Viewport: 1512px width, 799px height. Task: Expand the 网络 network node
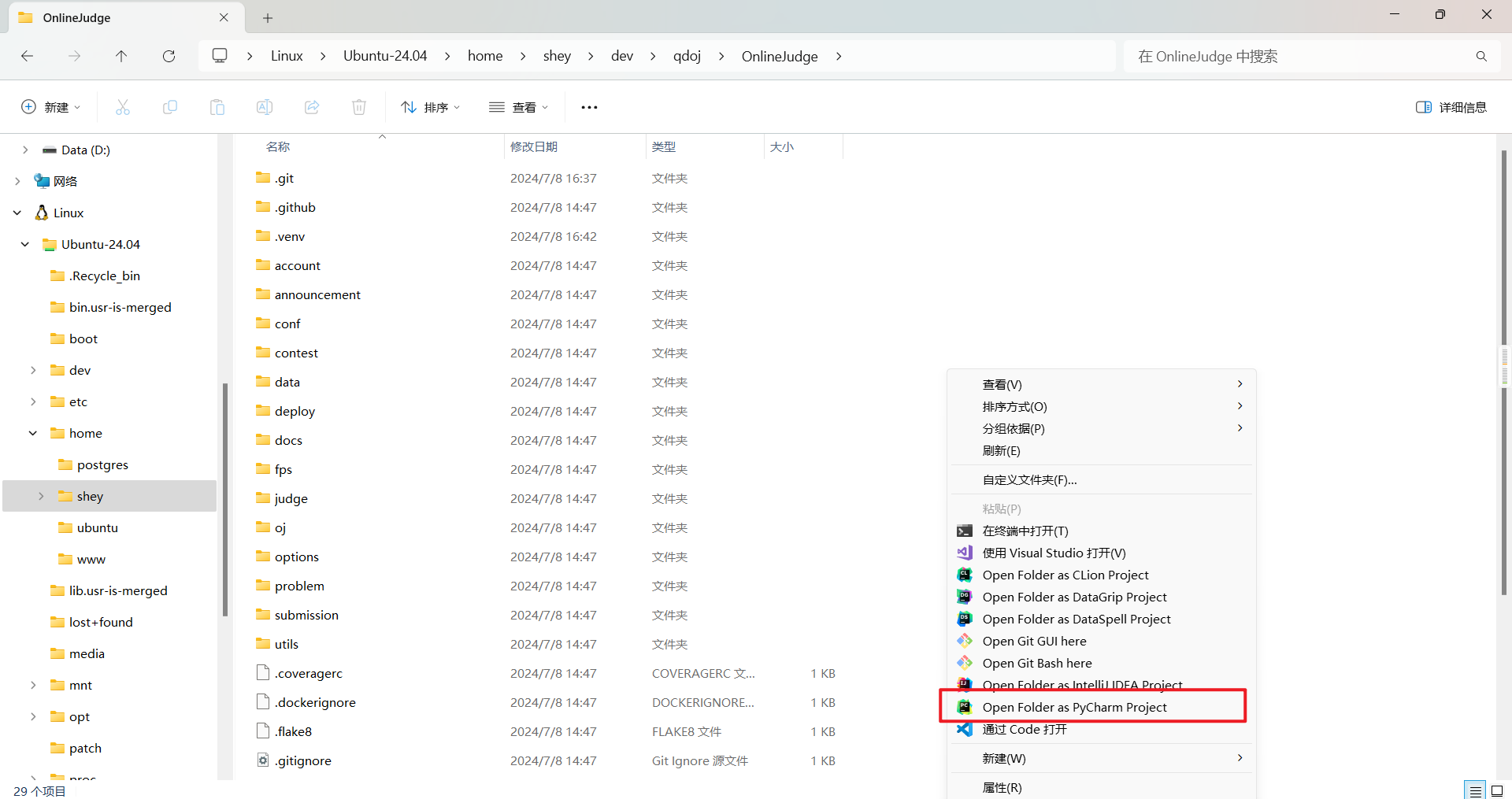point(17,181)
